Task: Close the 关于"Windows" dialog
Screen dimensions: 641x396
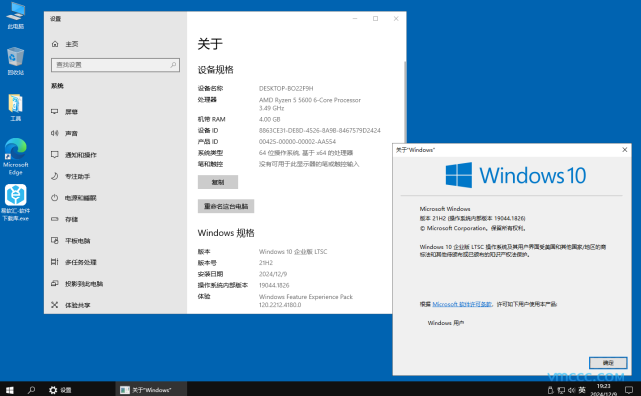Action: [624, 150]
